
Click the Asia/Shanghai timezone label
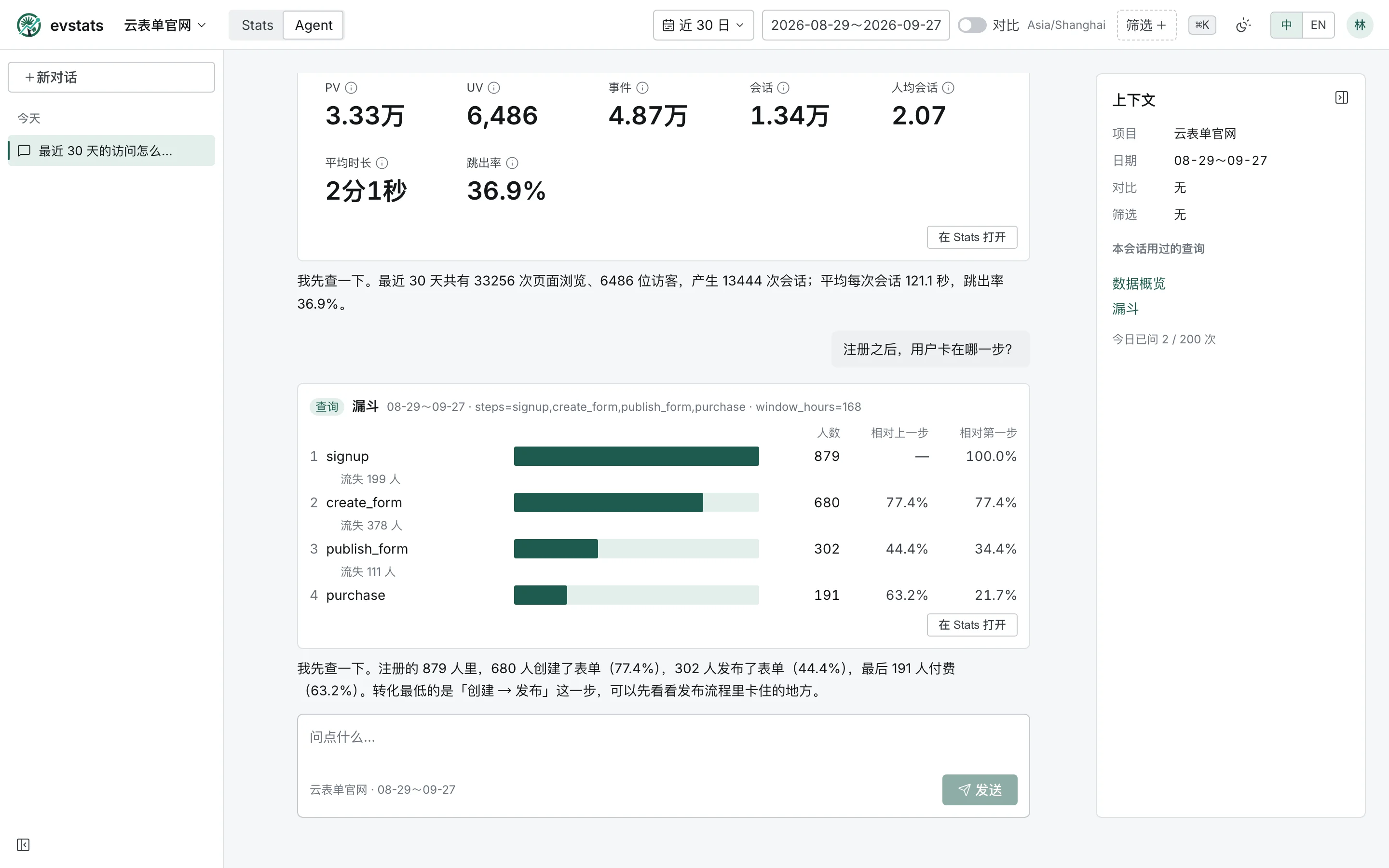coord(1066,25)
